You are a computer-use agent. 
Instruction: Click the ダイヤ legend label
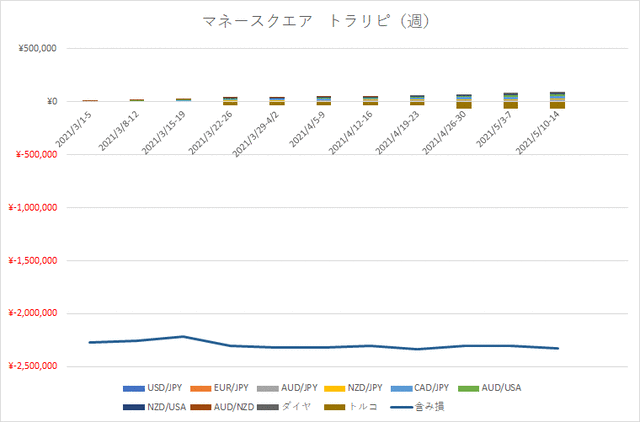click(x=296, y=406)
